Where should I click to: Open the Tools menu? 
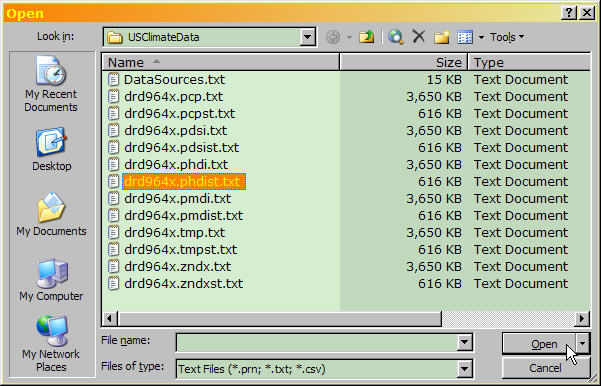pos(507,37)
